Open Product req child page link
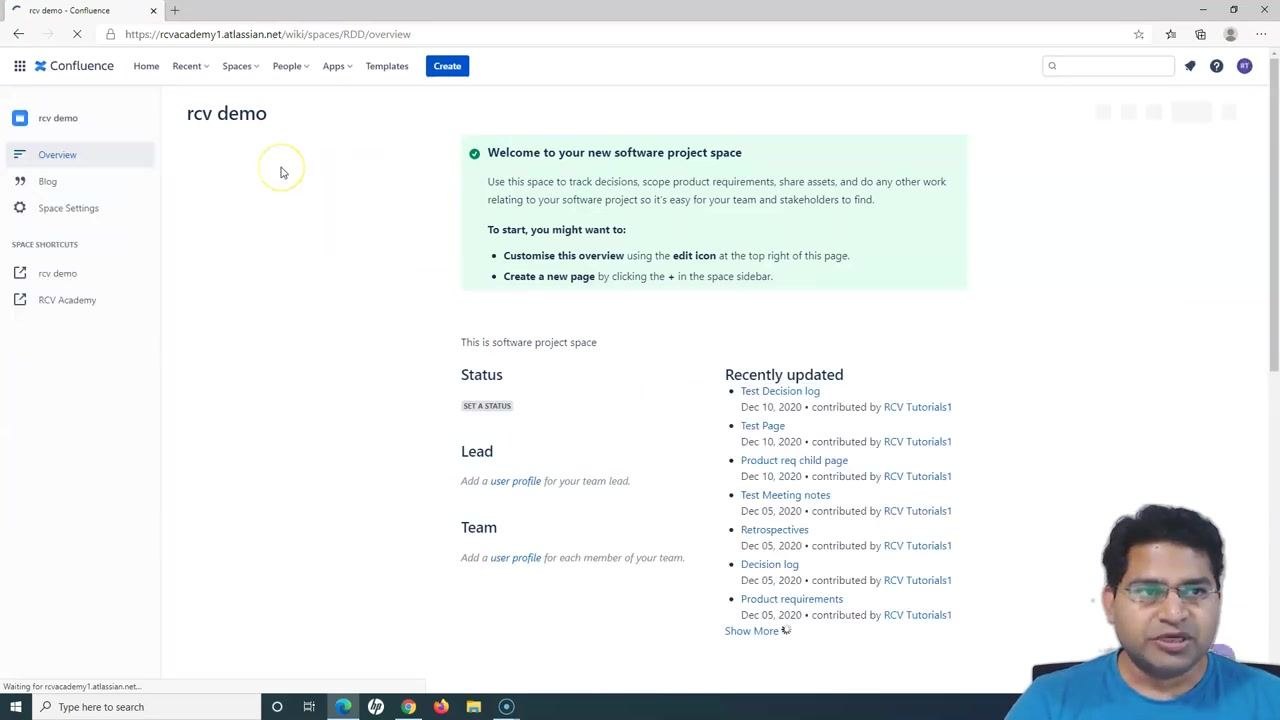Screen dimensions: 1280x720 (x=794, y=460)
